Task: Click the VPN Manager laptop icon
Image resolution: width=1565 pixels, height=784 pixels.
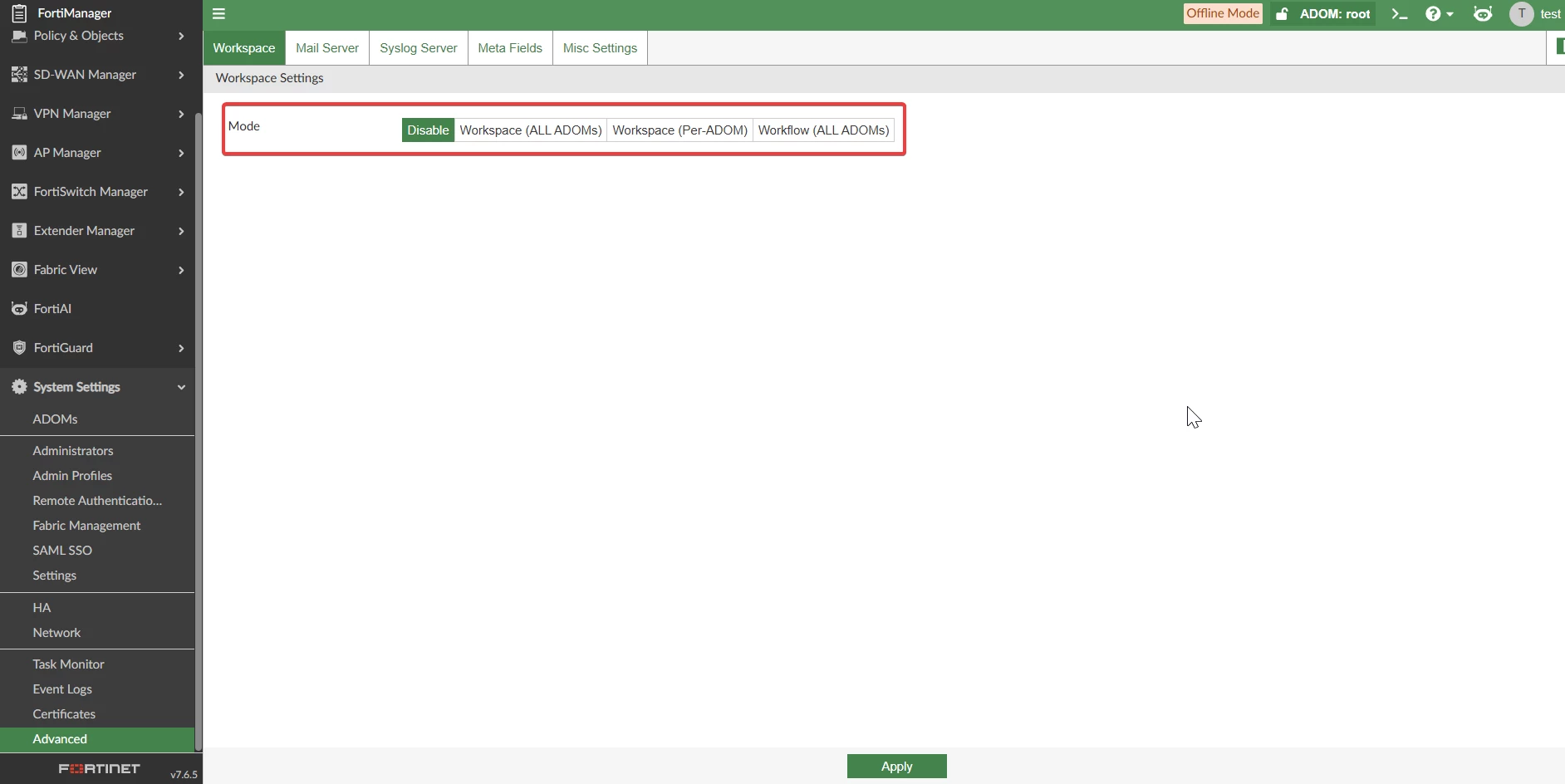Action: [x=19, y=114]
